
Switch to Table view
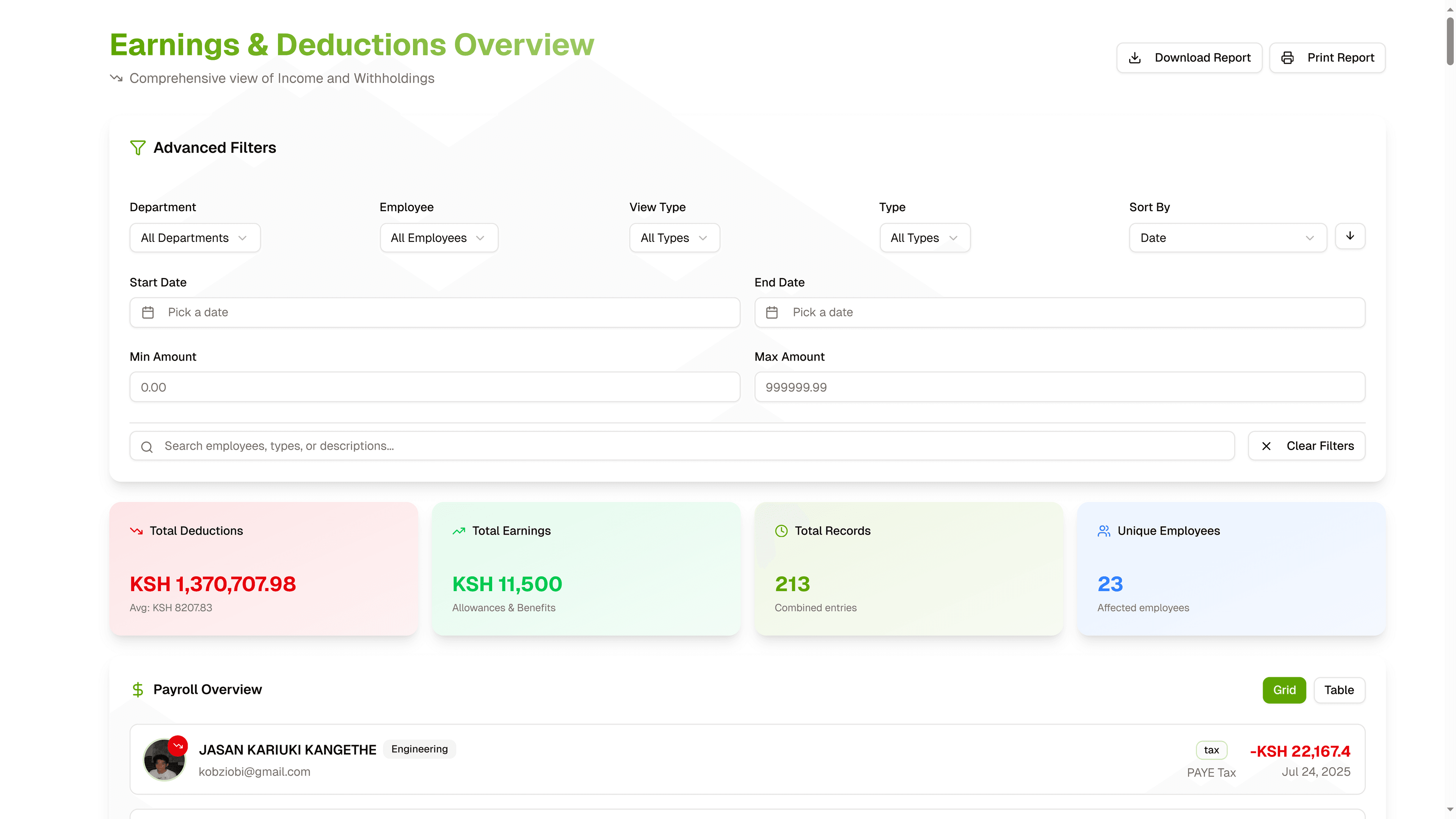pyautogui.click(x=1339, y=690)
